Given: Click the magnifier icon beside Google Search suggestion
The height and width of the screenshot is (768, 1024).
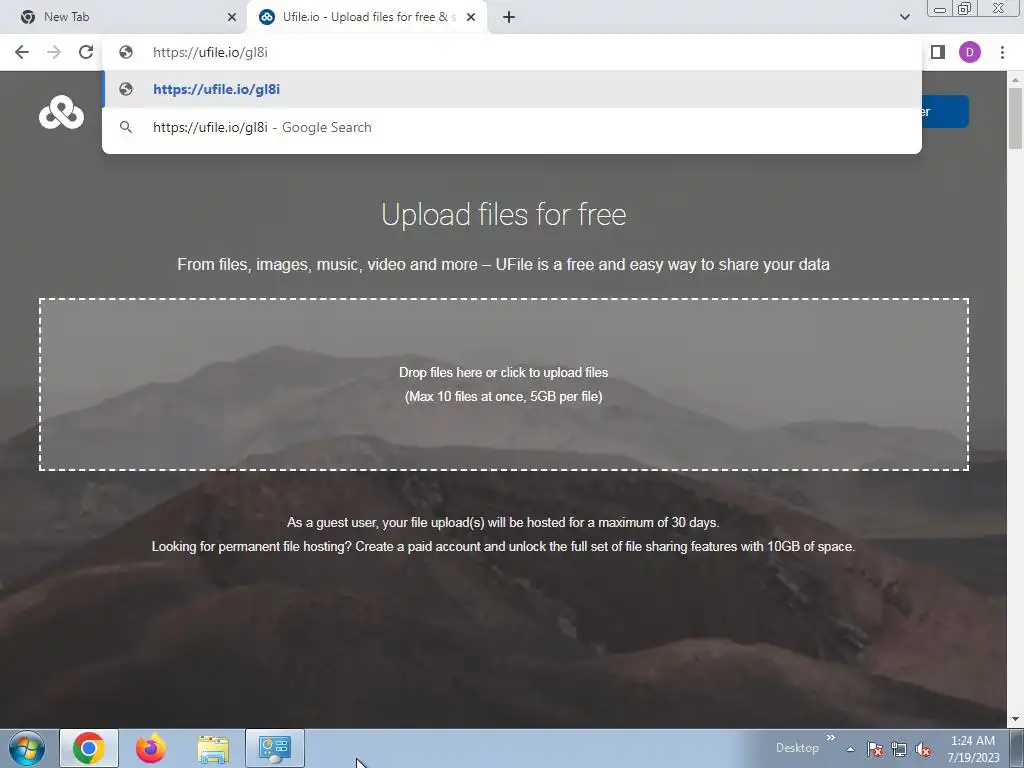Looking at the screenshot, I should point(126,127).
